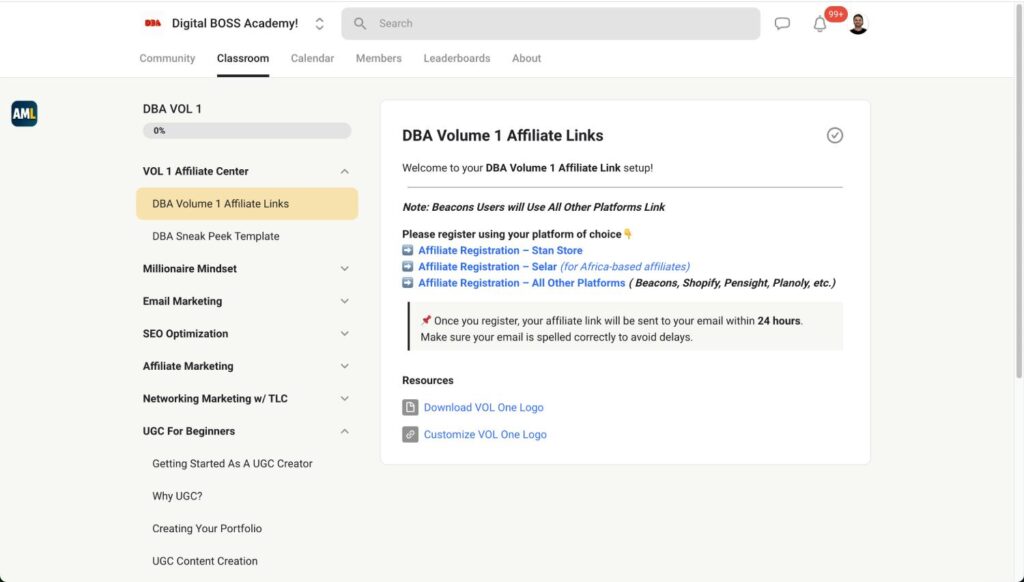Expand the Millionaire Mindset section
1024x582 pixels.
click(344, 268)
